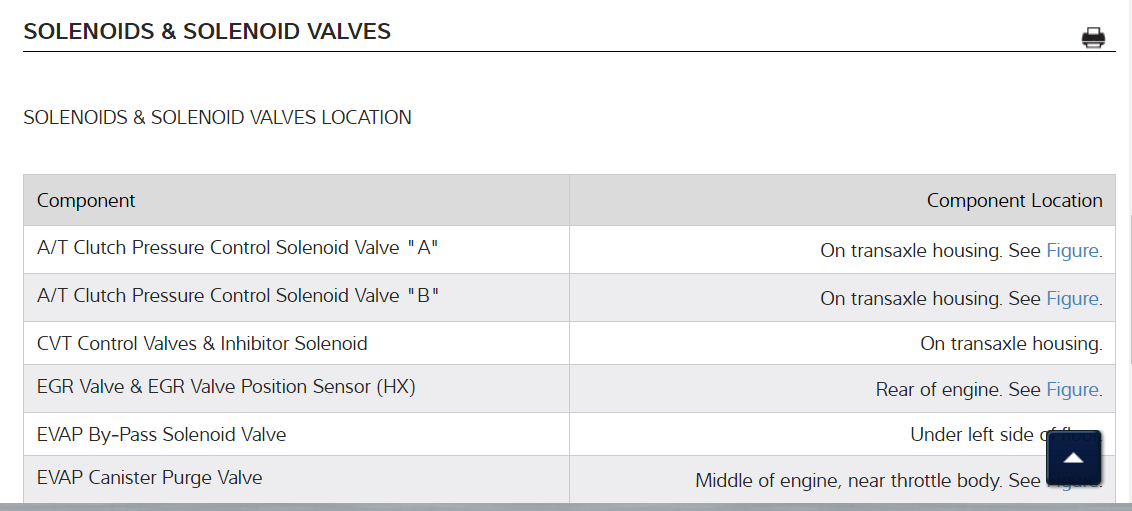This screenshot has width=1132, height=511.
Task: Click the Solenoids & Solenoid Valves Location subheading
Action: pos(217,117)
